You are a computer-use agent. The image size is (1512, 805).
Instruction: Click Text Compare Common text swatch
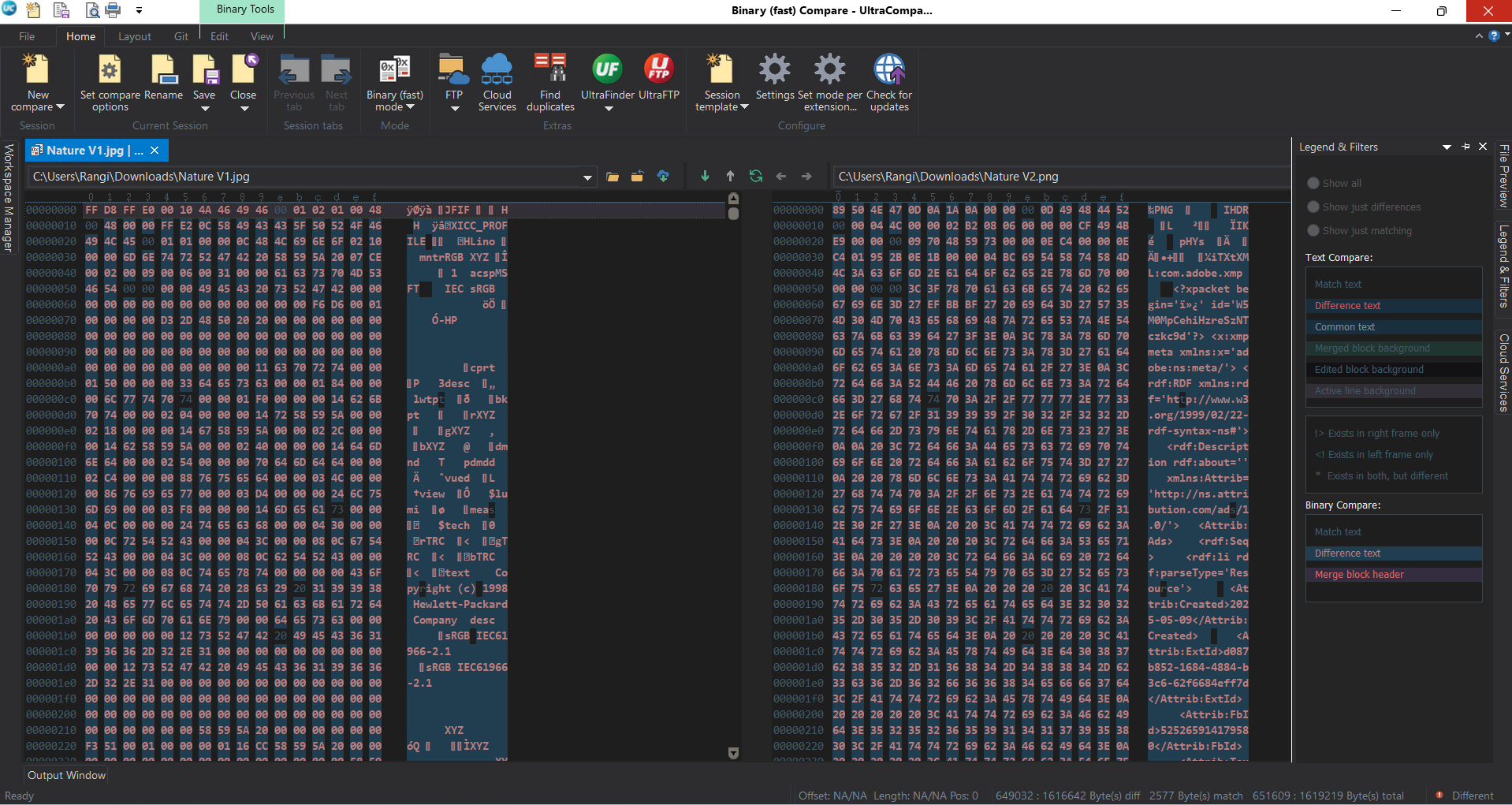click(x=1394, y=326)
